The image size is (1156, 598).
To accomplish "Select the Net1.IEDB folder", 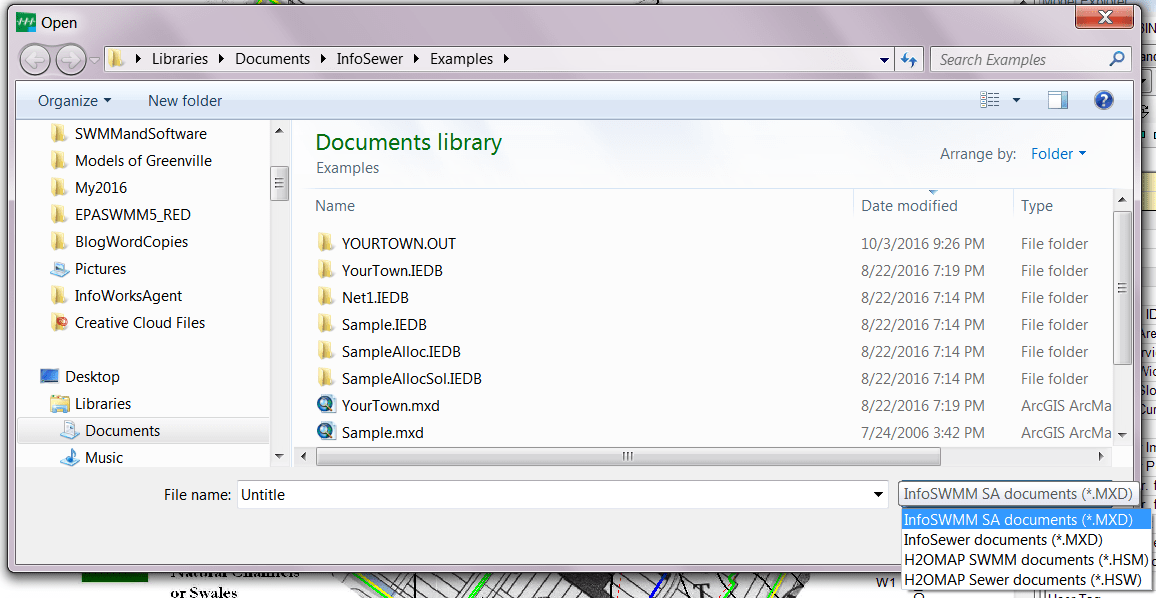I will 375,298.
